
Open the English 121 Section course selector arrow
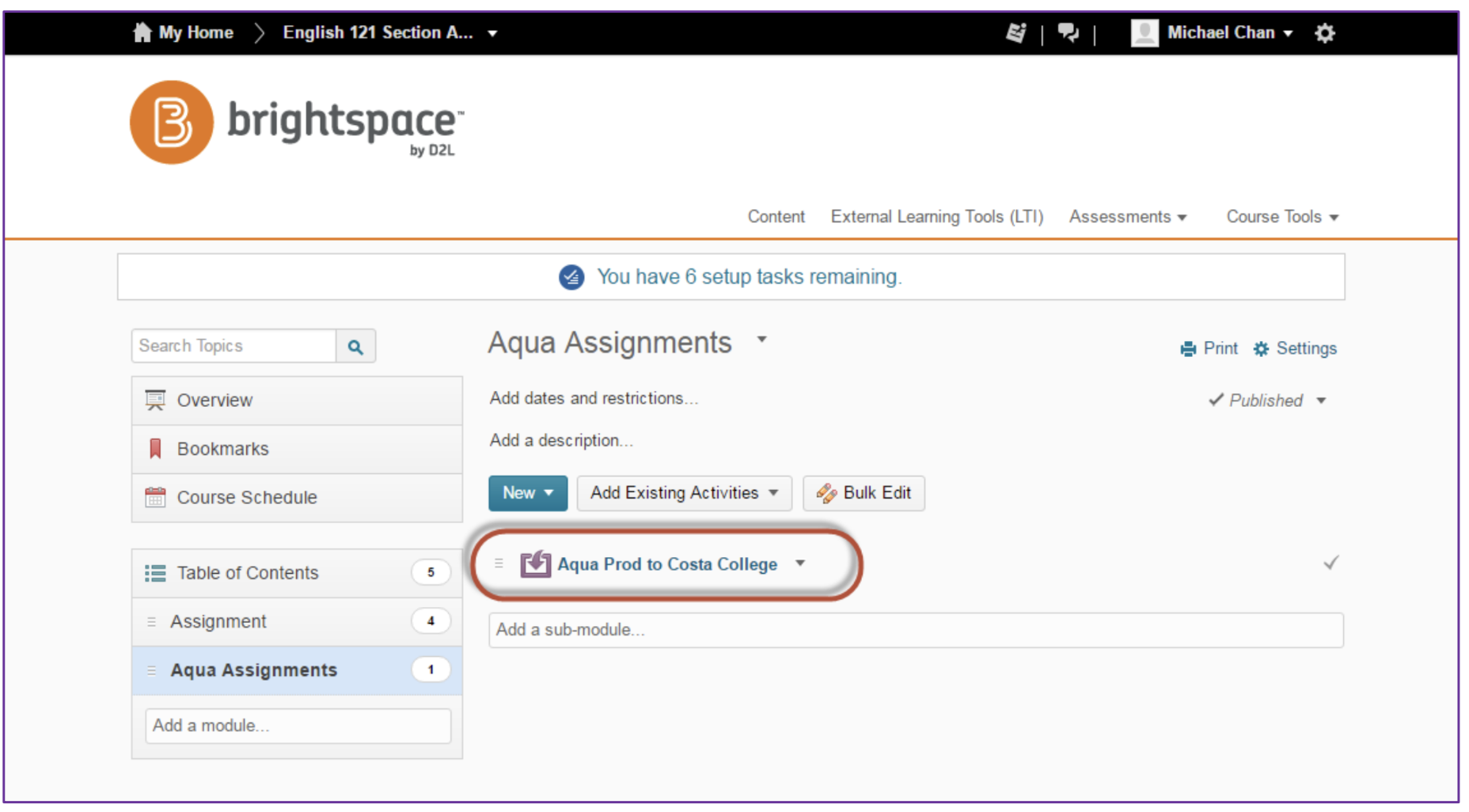(x=492, y=33)
